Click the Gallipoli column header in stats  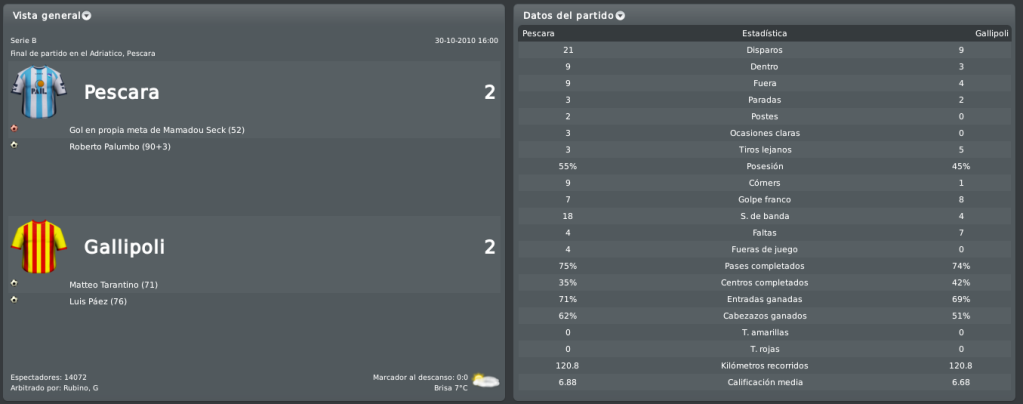point(992,33)
